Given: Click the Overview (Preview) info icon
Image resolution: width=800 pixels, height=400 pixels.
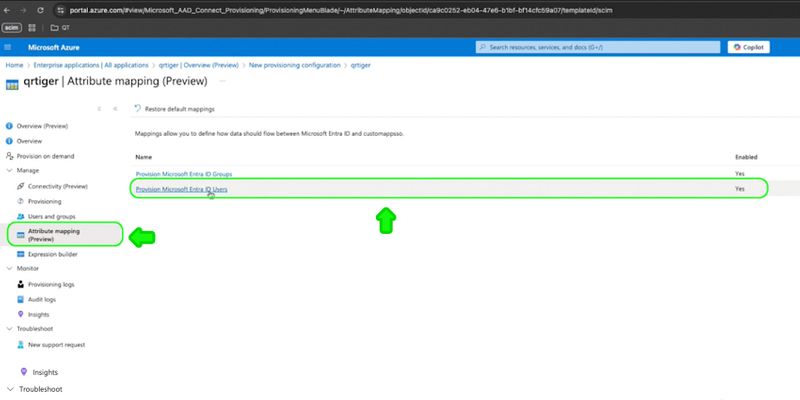Looking at the screenshot, I should pyautogui.click(x=9, y=126).
